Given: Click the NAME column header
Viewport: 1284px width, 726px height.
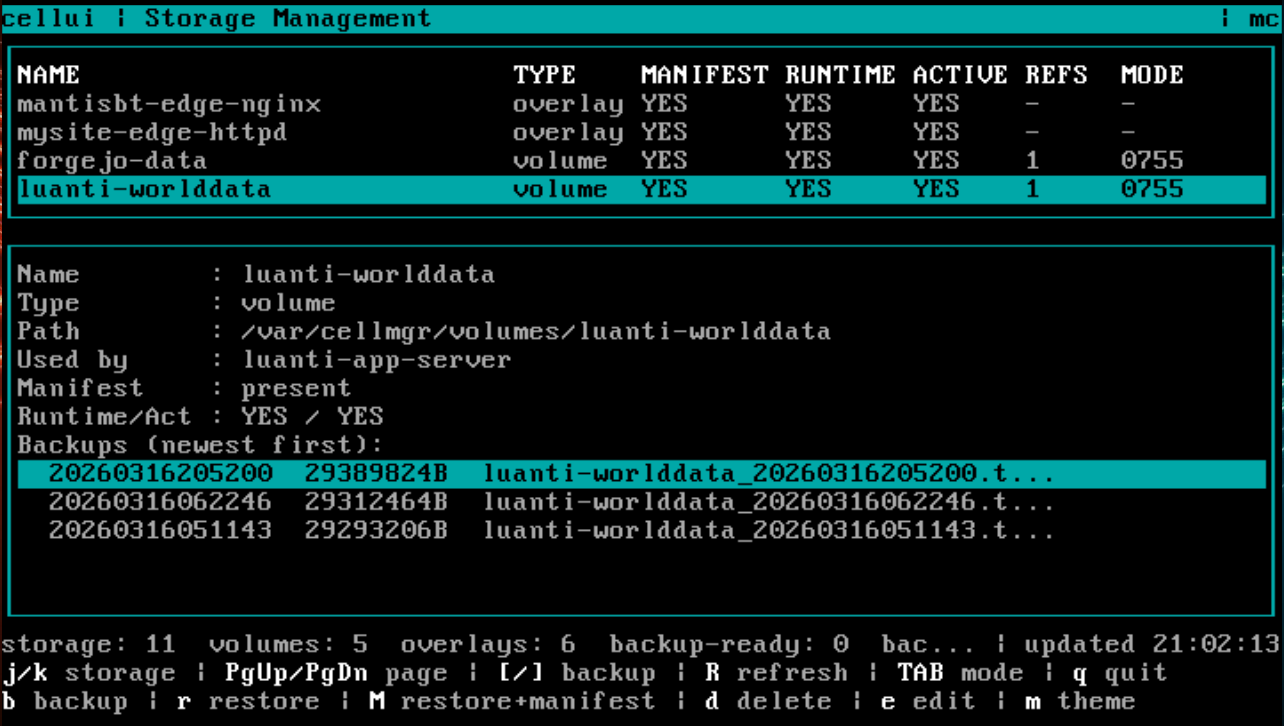Looking at the screenshot, I should (x=48, y=75).
